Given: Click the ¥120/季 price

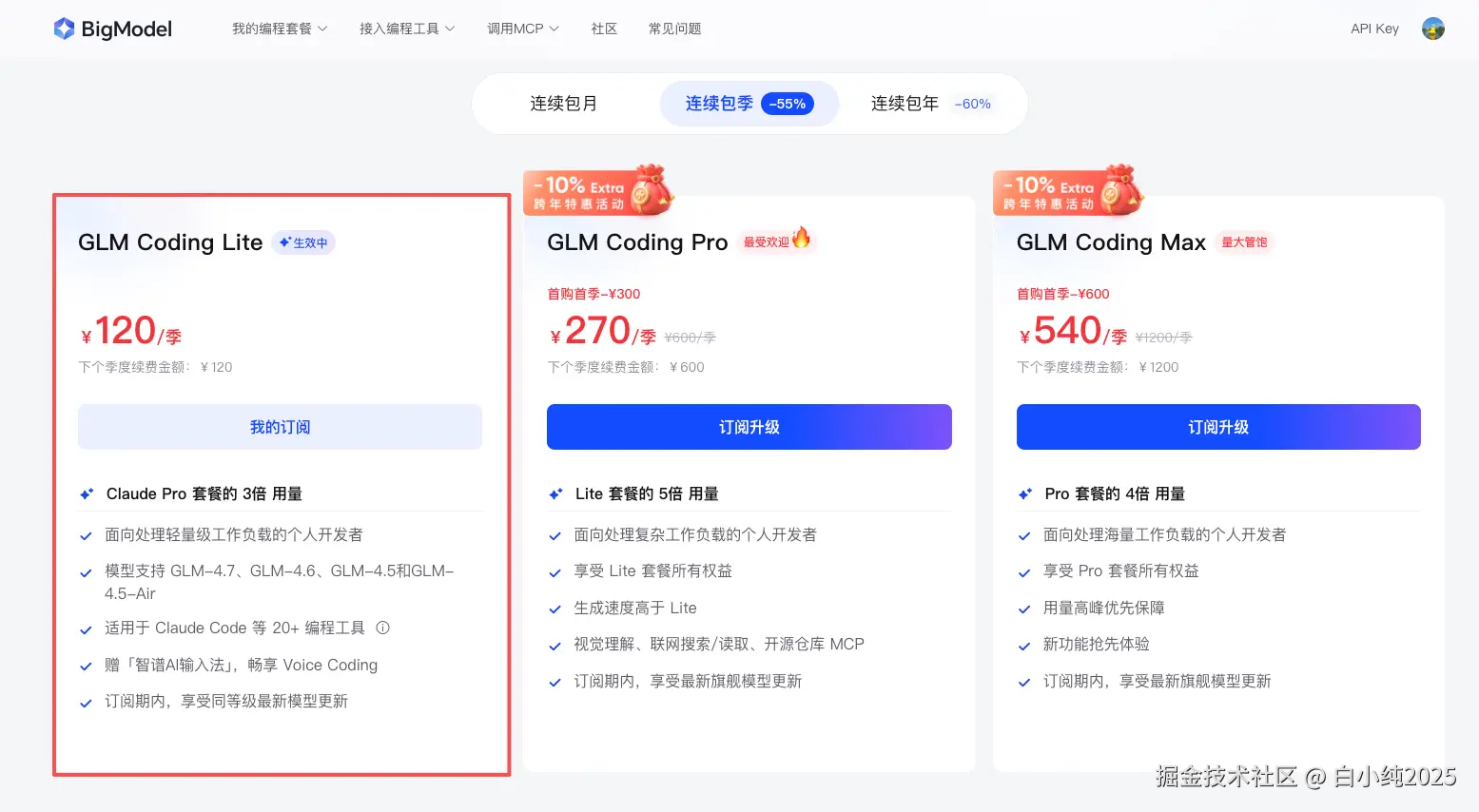Looking at the screenshot, I should tap(131, 332).
